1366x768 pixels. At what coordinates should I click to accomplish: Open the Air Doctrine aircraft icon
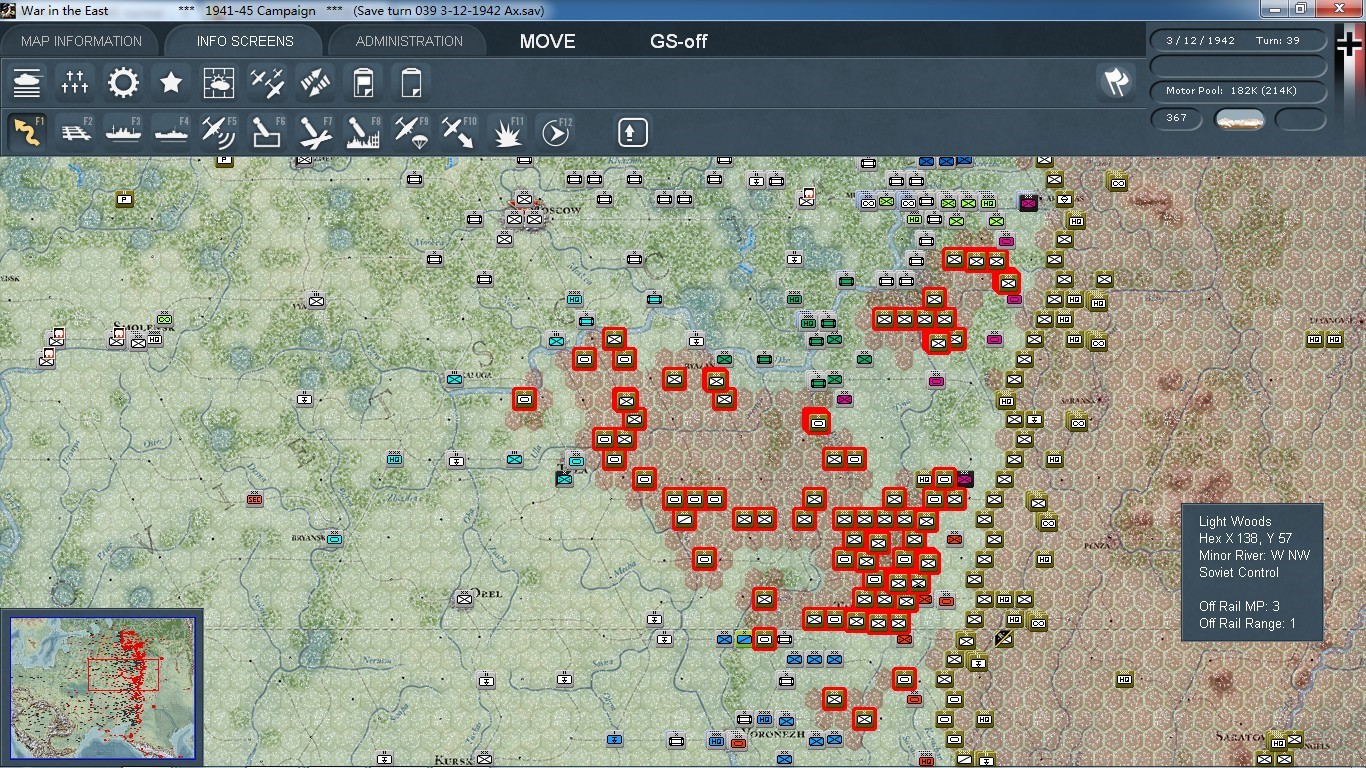tap(267, 82)
